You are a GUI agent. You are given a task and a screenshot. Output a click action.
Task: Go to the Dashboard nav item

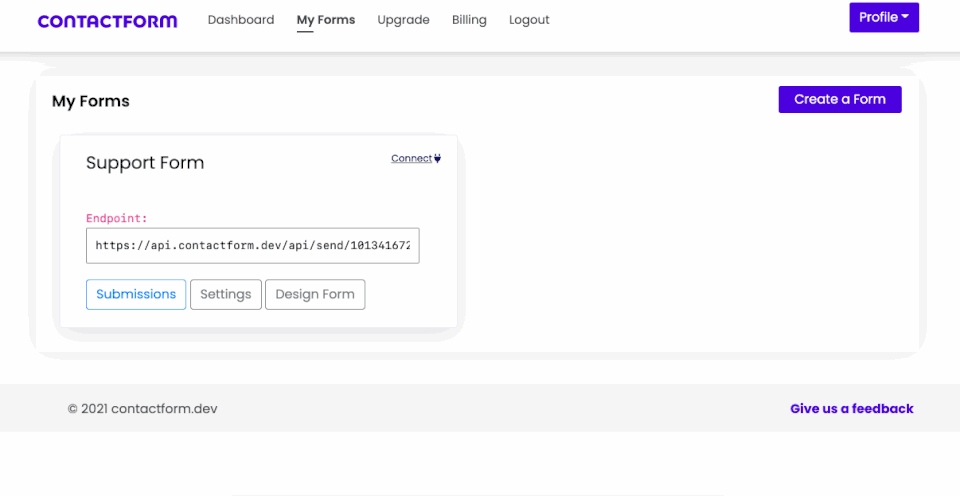tap(241, 20)
